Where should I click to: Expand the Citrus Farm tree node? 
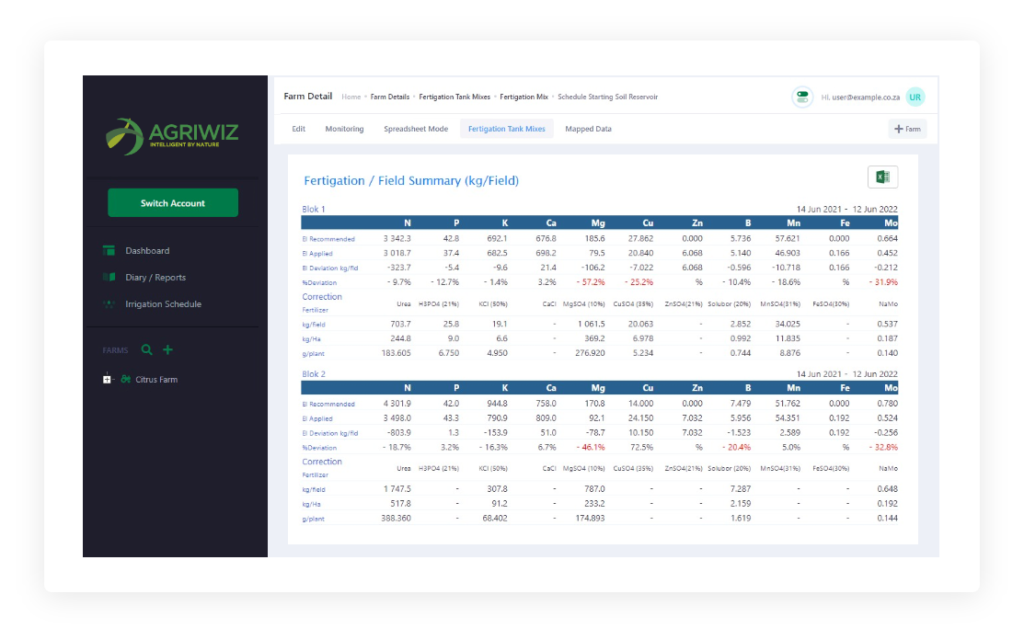pos(107,380)
